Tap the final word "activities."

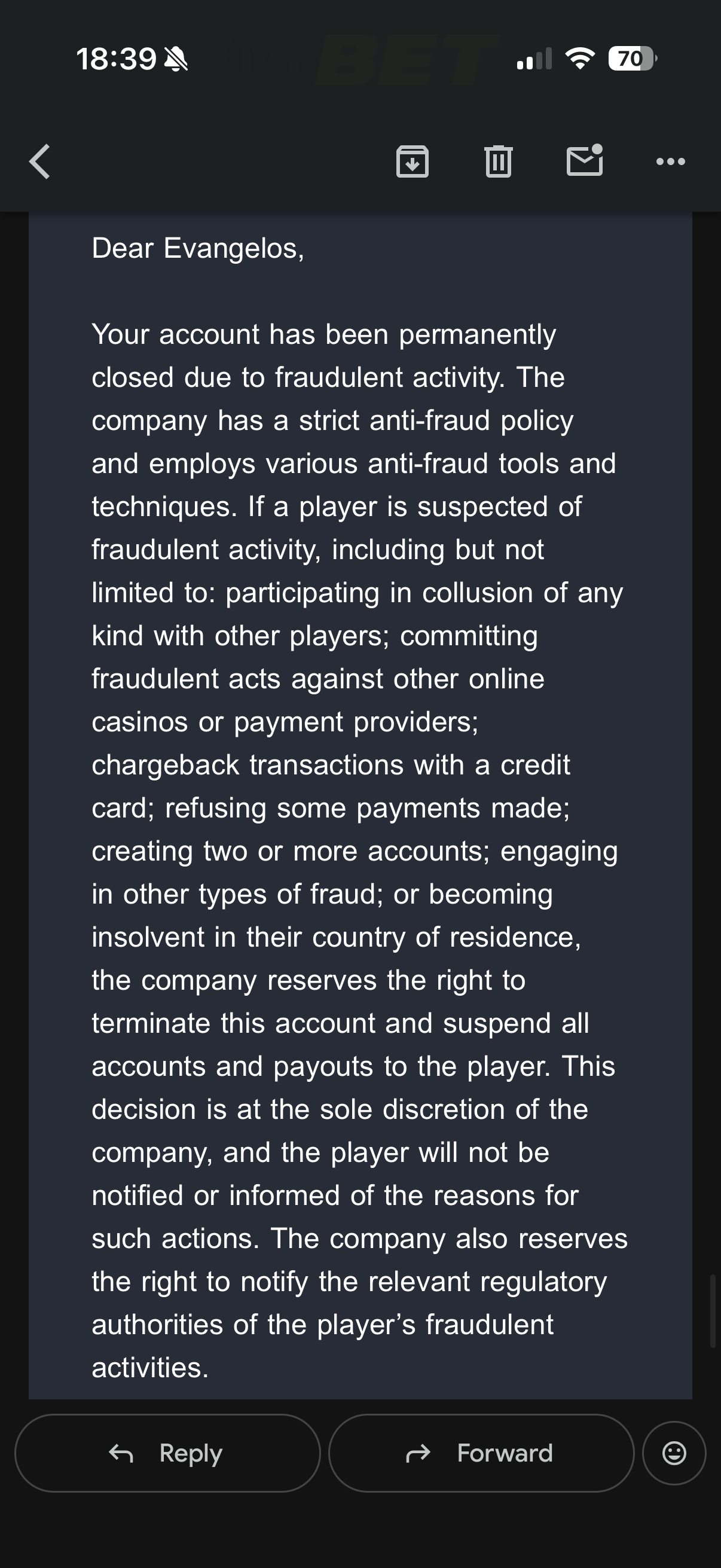150,1368
